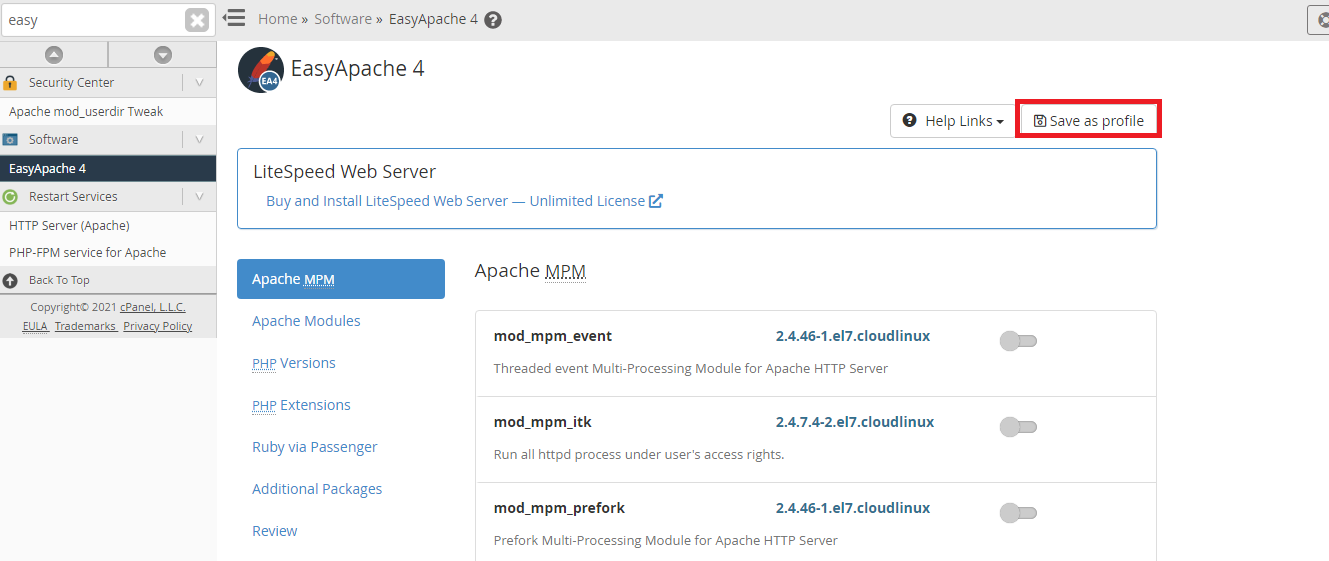This screenshot has height=561, width=1329.
Task: Collapse the Software section chevron
Action: tap(199, 140)
